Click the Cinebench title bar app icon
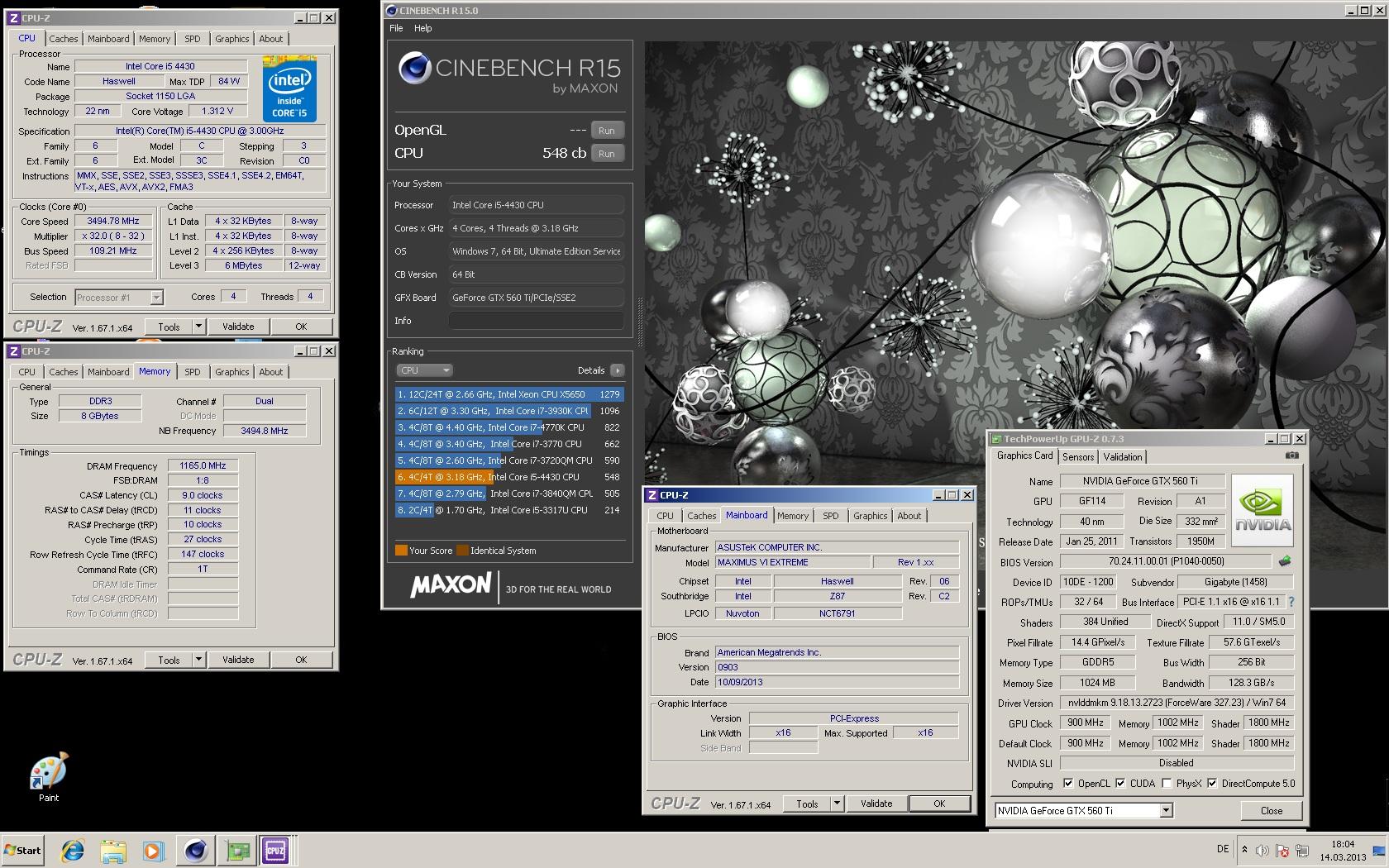The height and width of the screenshot is (868, 1389). pyautogui.click(x=390, y=11)
